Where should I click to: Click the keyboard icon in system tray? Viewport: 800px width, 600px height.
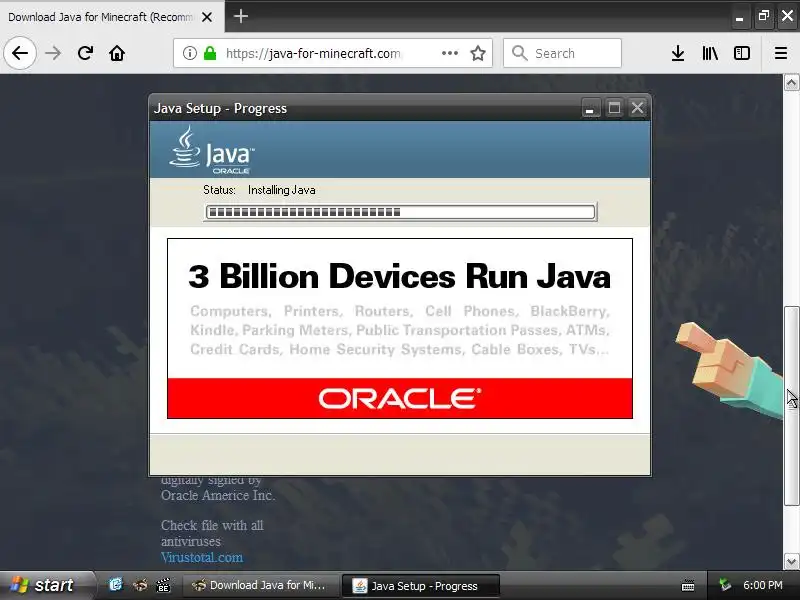688,585
